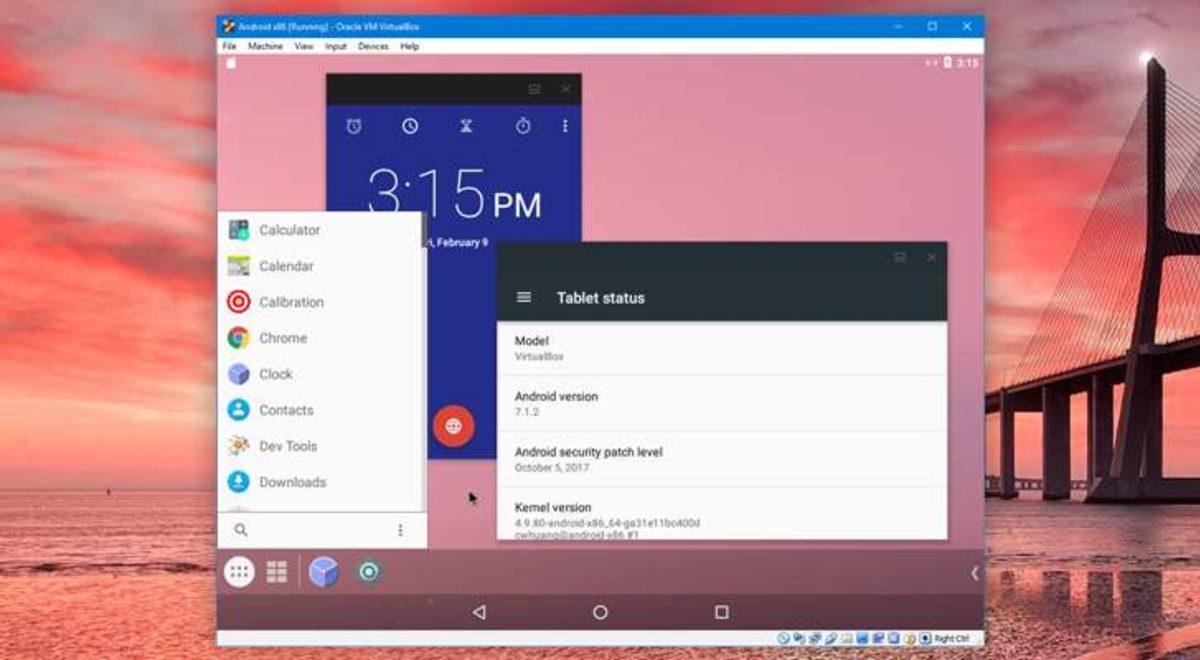Open the Devices menu in VirtualBox
Image resolution: width=1200 pixels, height=660 pixels.
372,46
